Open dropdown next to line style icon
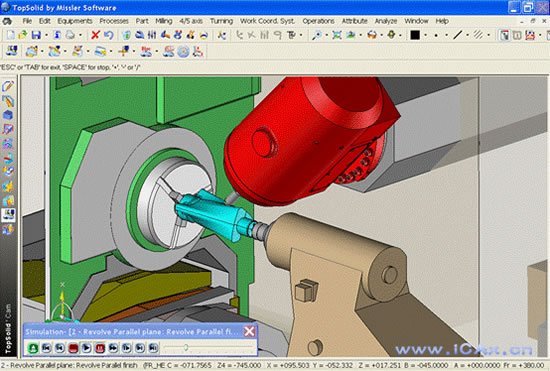 (x=467, y=35)
